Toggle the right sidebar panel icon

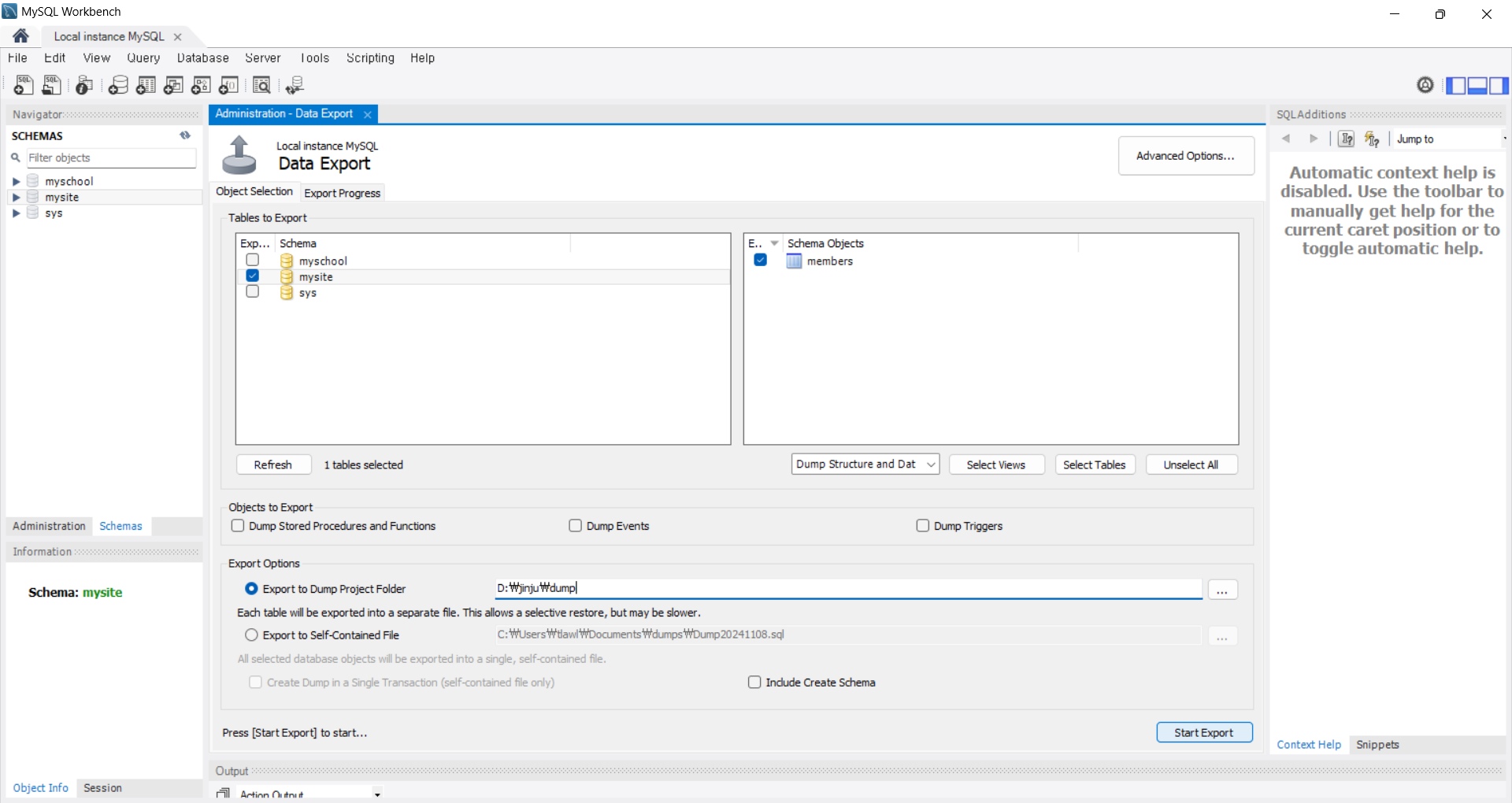(x=1499, y=85)
